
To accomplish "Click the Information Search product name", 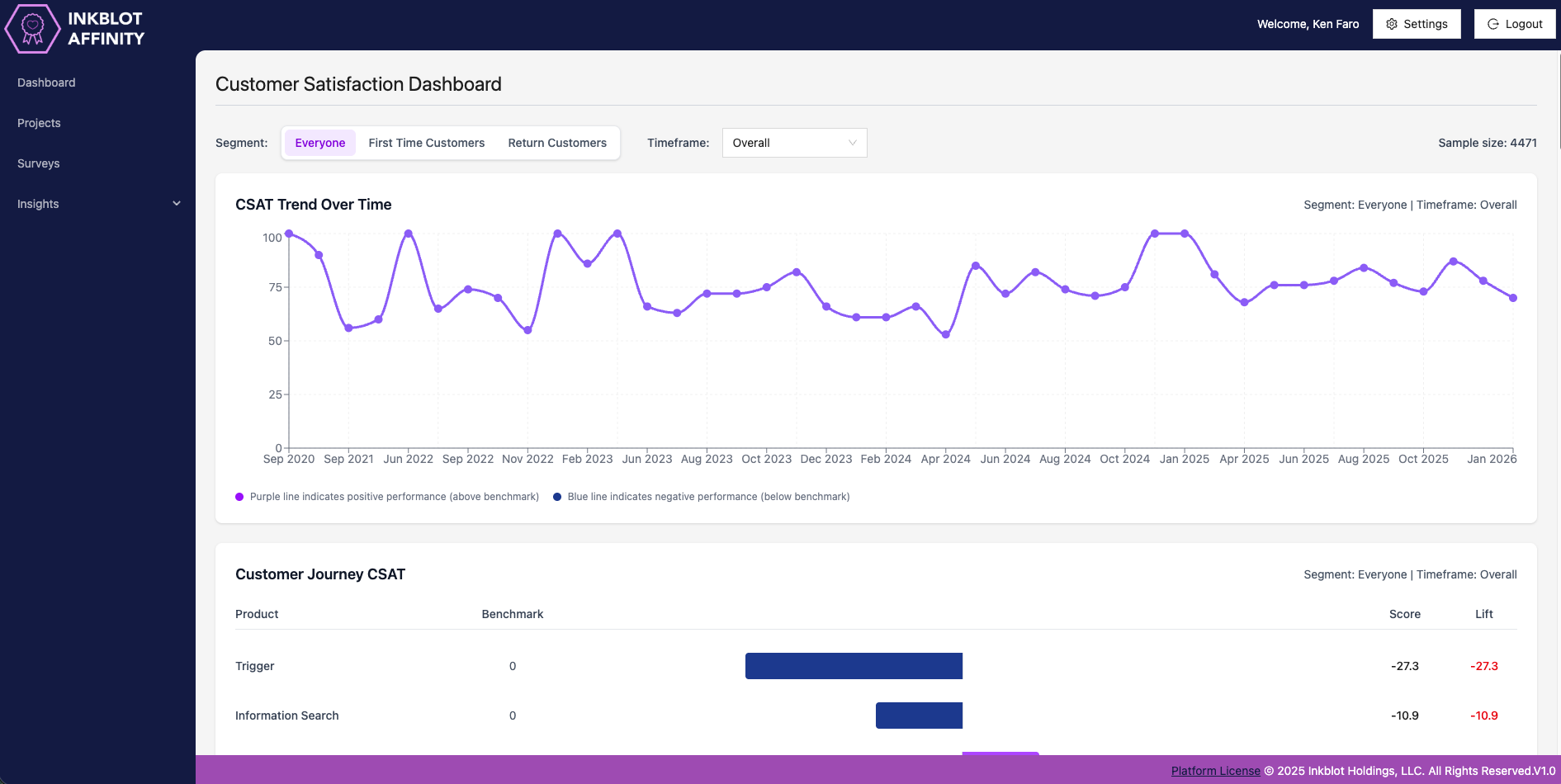I will tap(286, 716).
